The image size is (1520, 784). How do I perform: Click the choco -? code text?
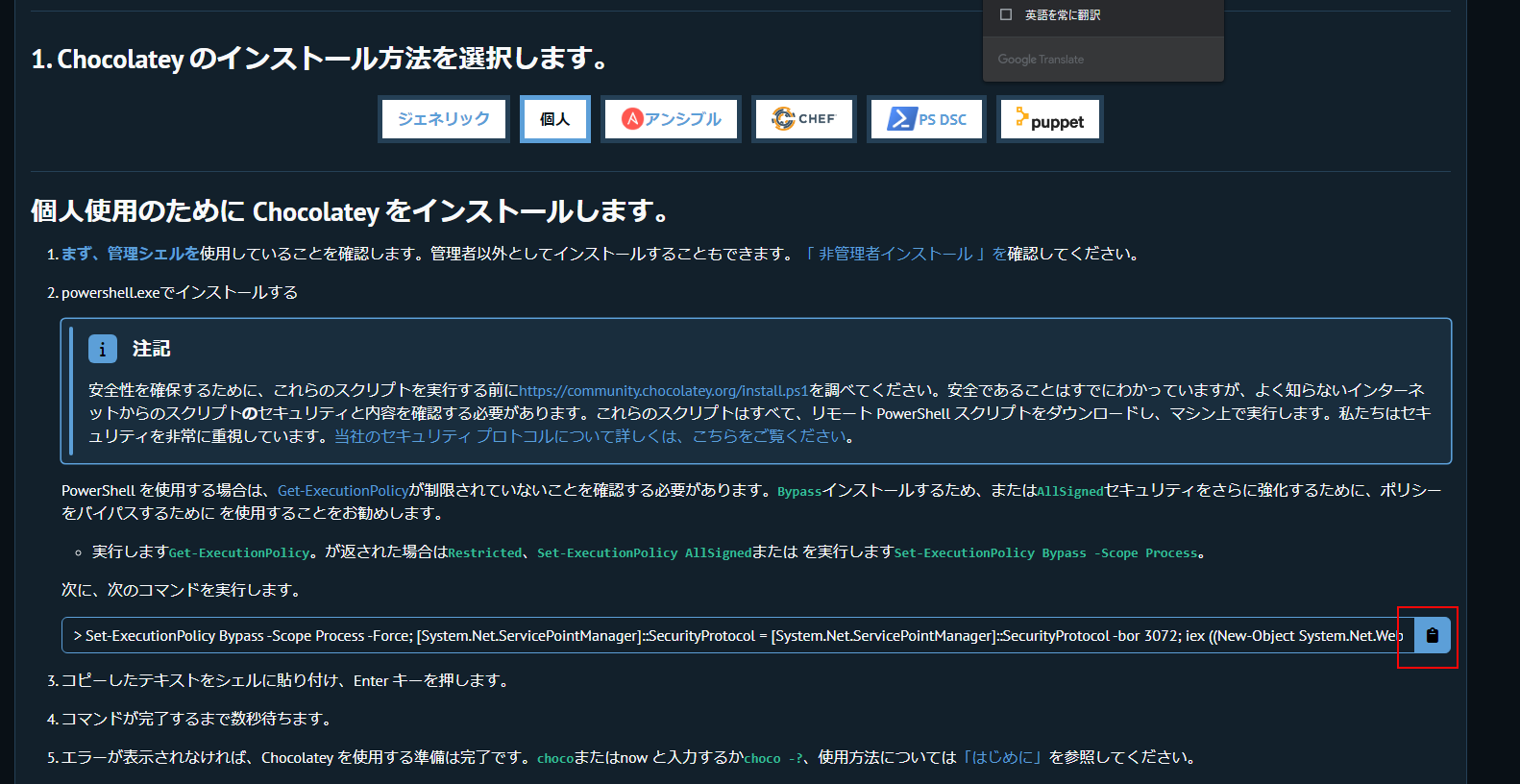(773, 759)
